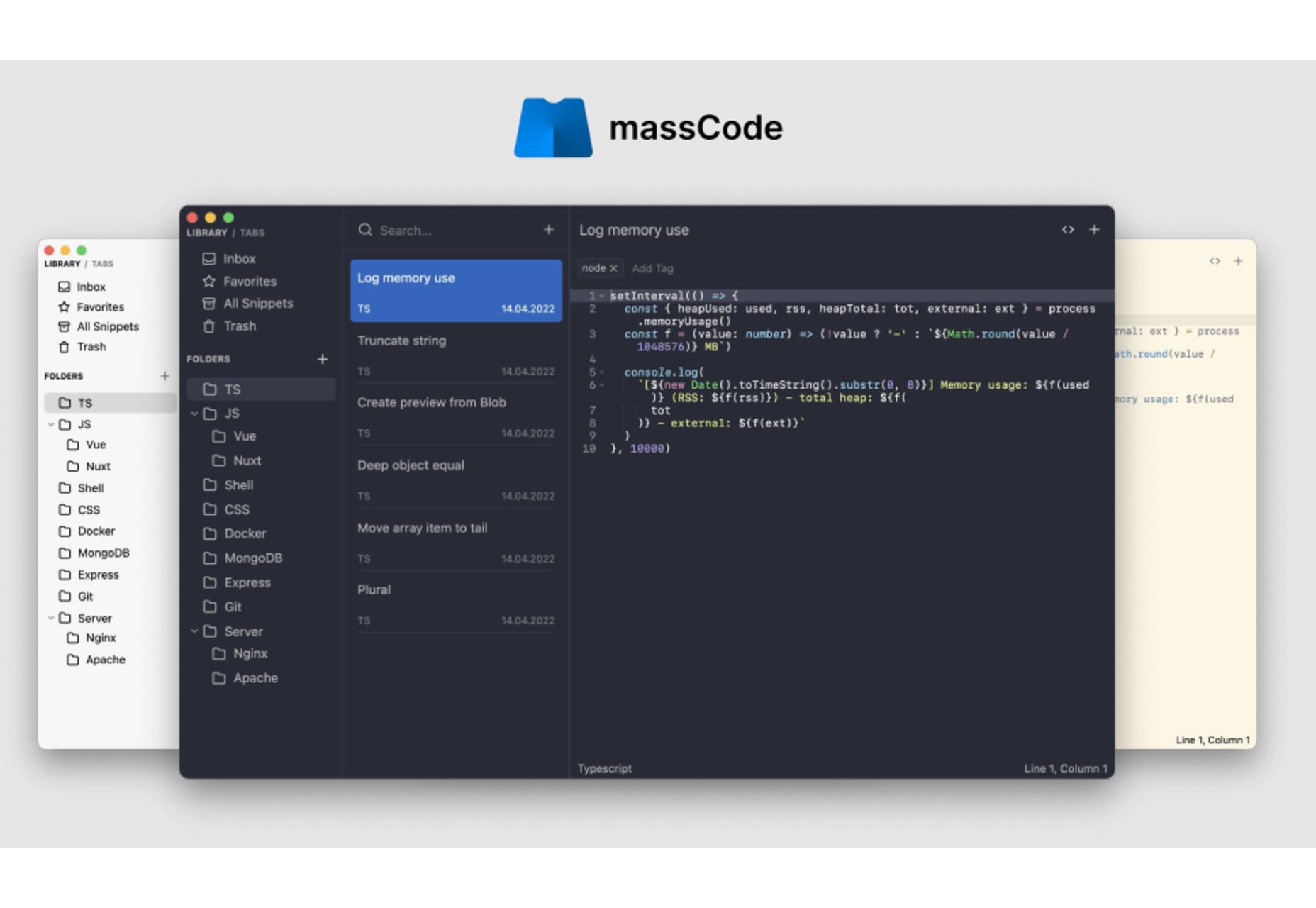Change Typescript language in status bar

coord(604,768)
